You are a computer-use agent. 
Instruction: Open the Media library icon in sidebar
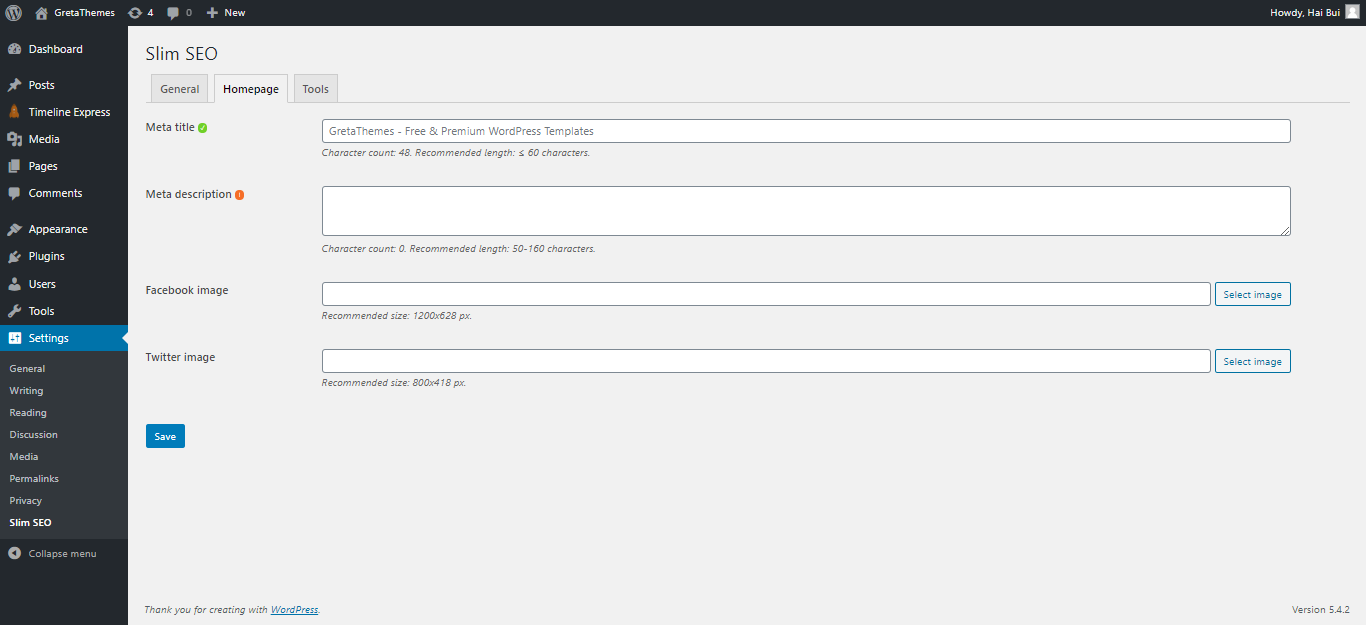pos(13,138)
